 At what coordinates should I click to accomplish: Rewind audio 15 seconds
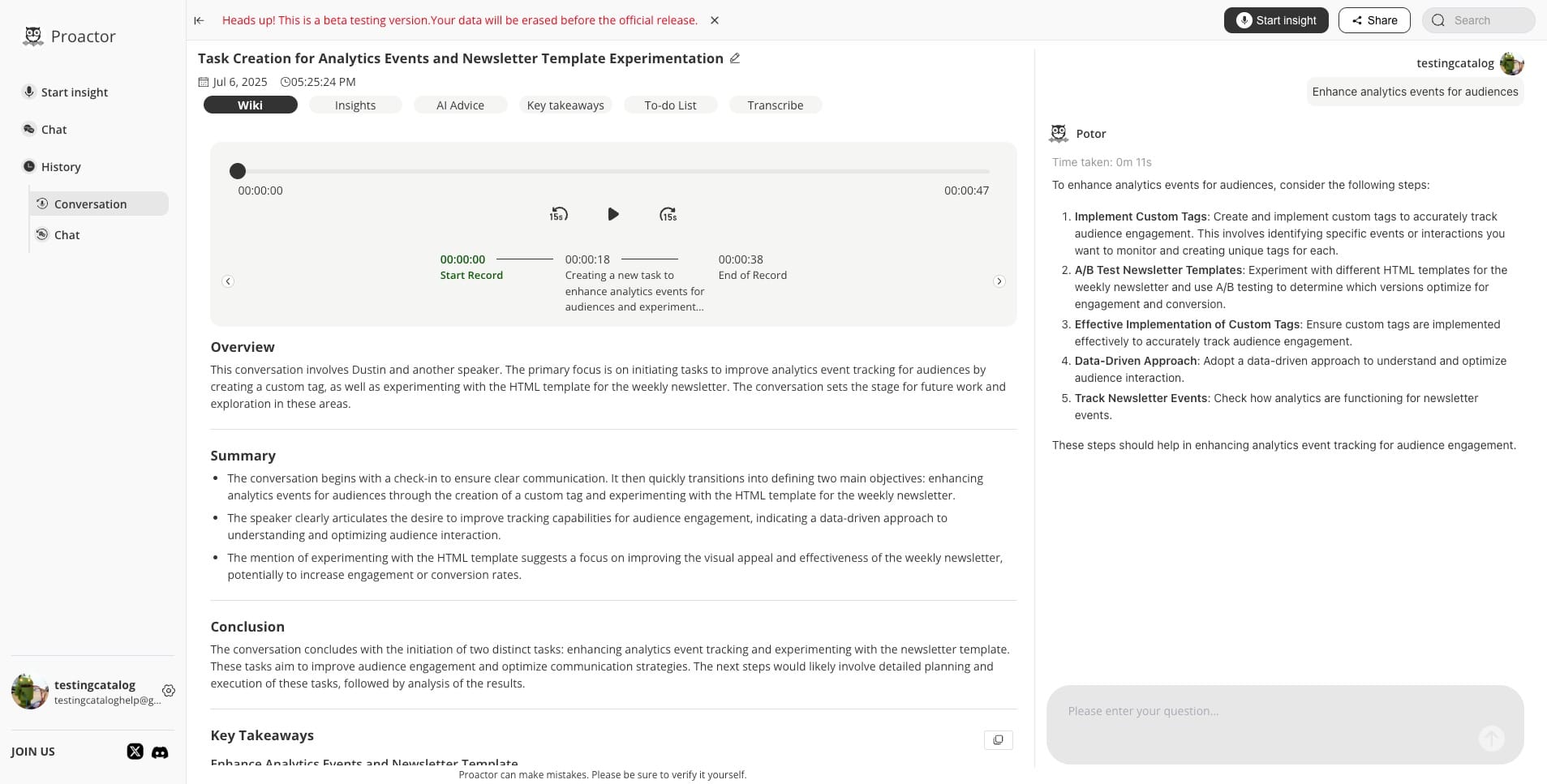(x=558, y=214)
